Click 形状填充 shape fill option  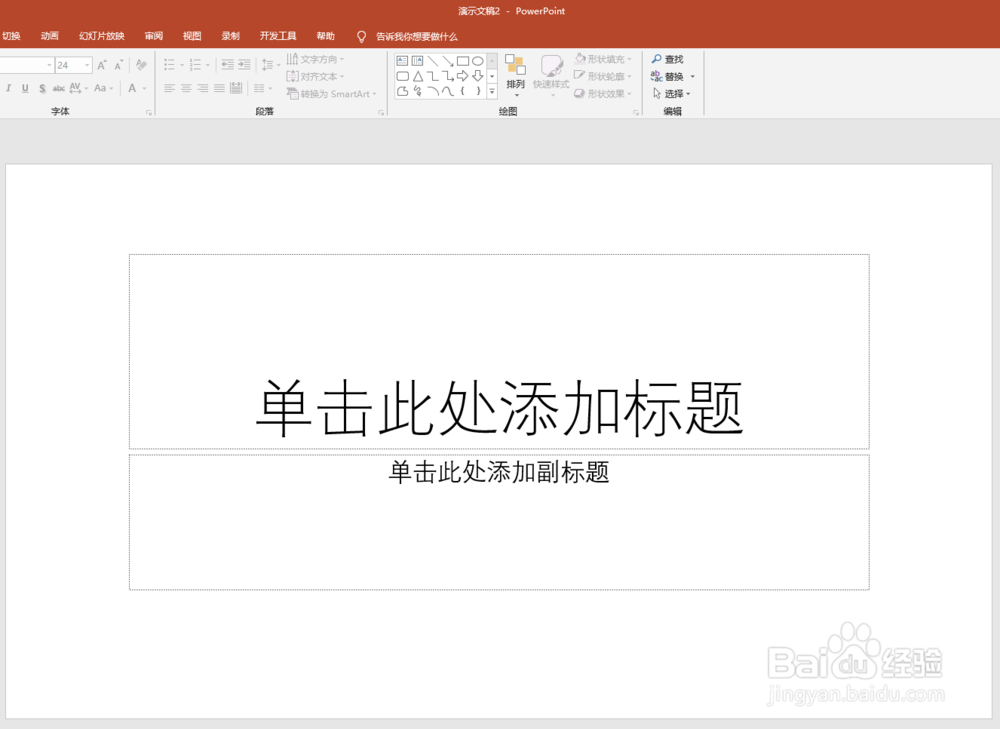604,59
